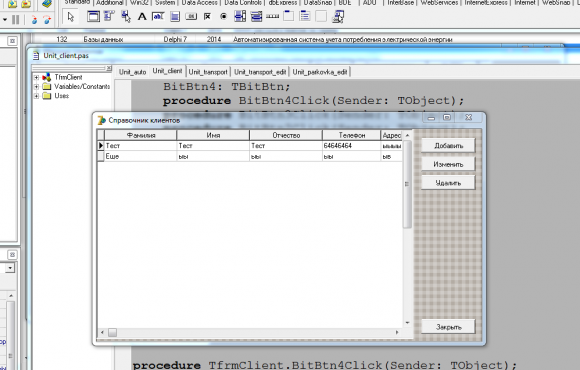Select the CheckBox component in the palette

click(207, 17)
